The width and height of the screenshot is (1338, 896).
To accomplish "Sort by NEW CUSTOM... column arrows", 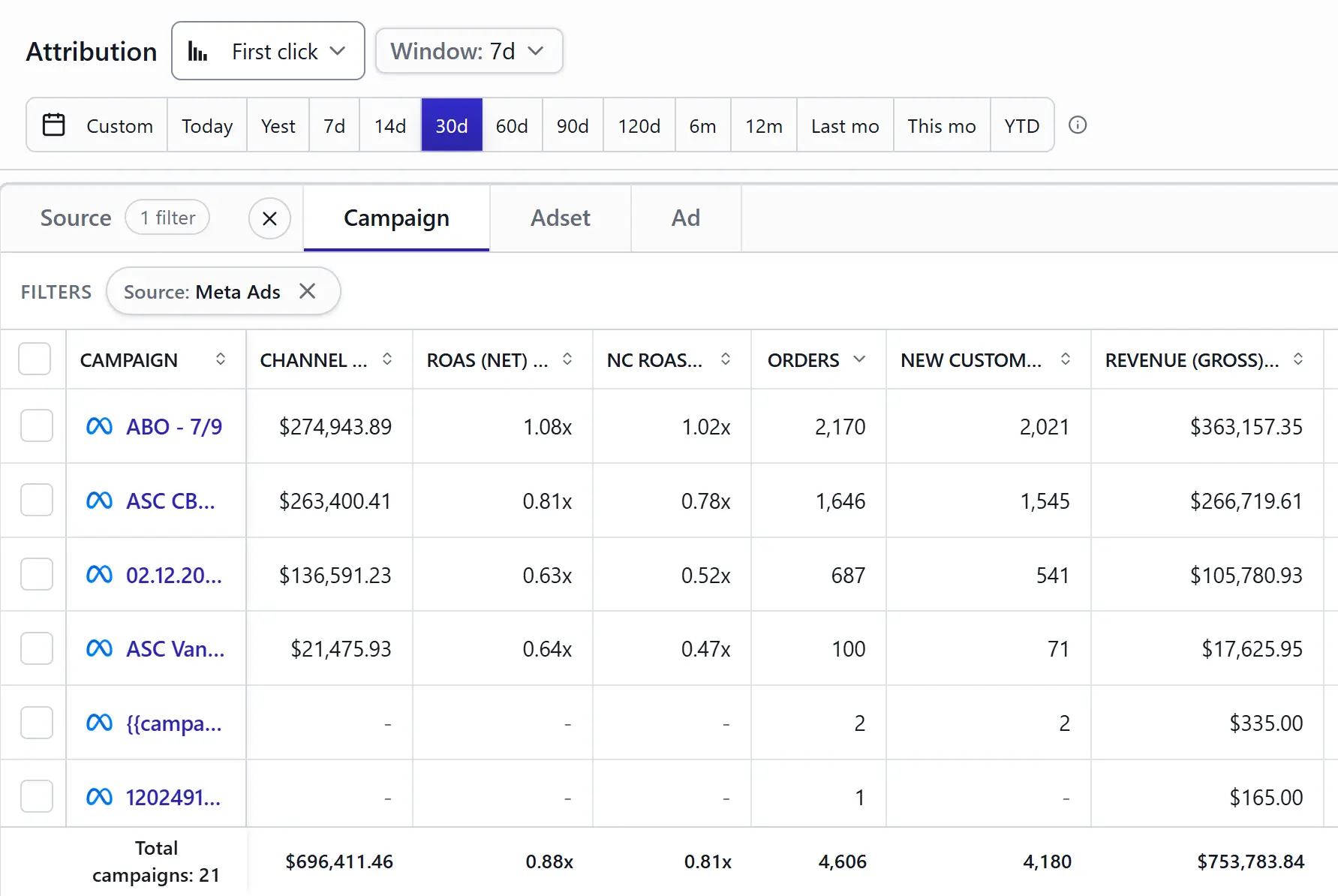I will point(1066,359).
